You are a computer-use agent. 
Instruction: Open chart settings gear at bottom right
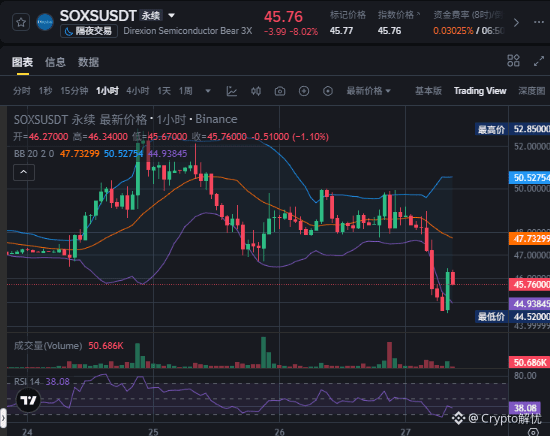tap(534, 432)
